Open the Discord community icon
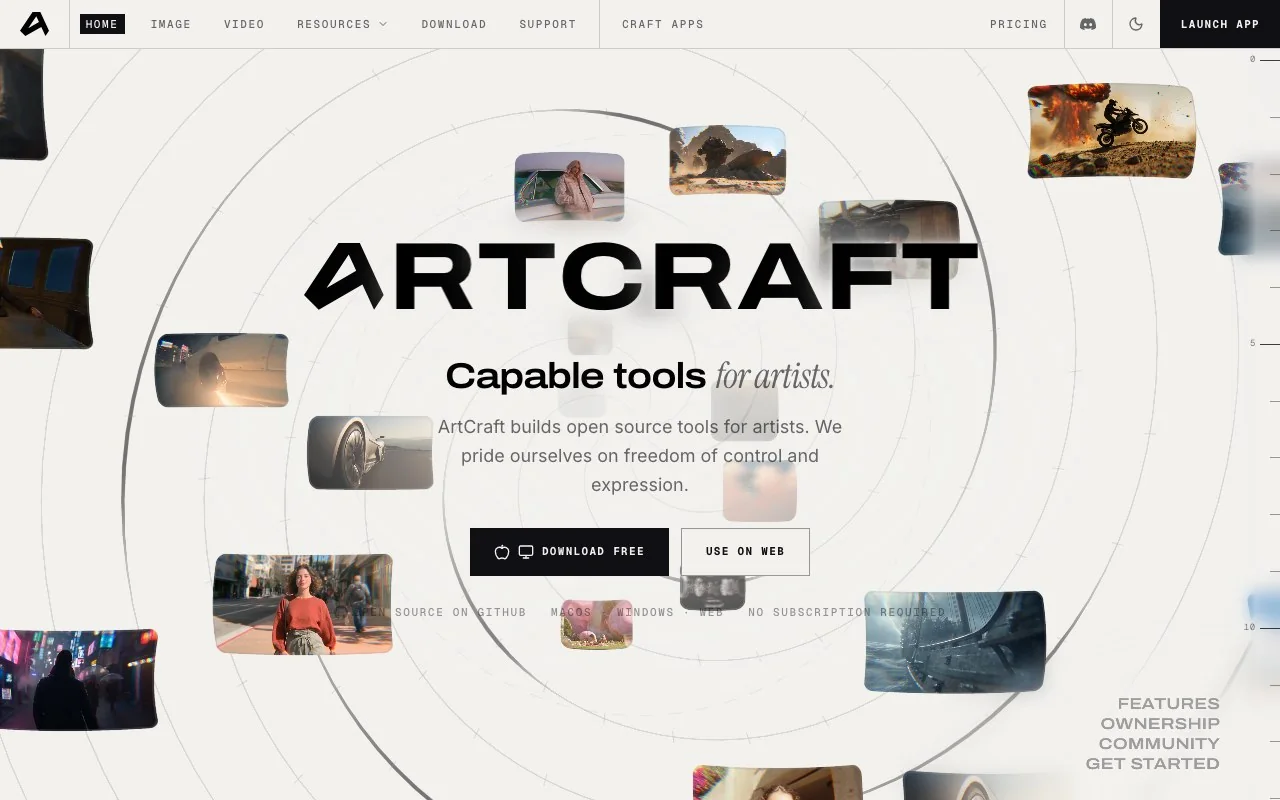Viewport: 1280px width, 800px height. 1088,24
